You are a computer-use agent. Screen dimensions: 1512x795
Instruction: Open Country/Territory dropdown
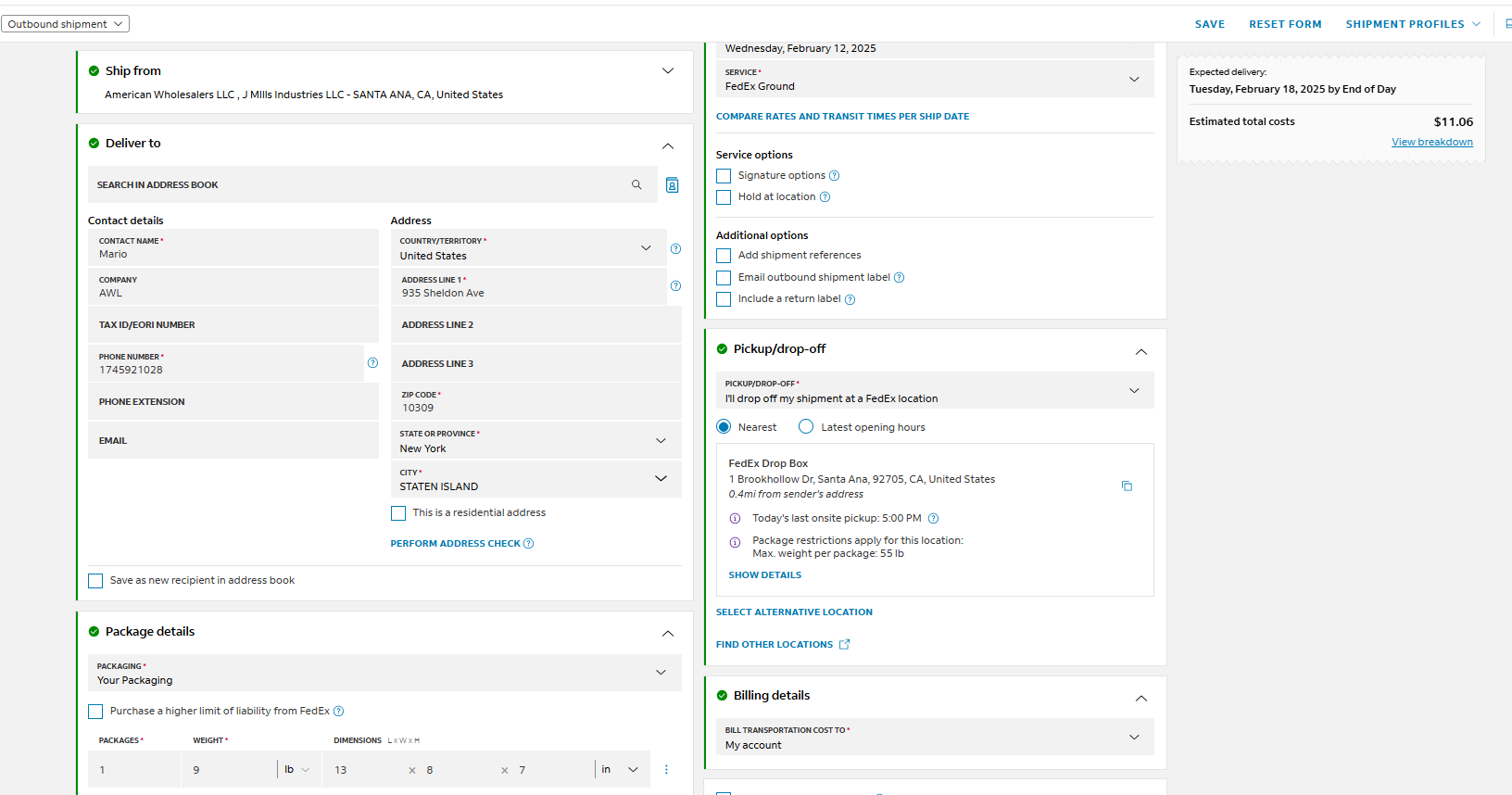[x=529, y=248]
